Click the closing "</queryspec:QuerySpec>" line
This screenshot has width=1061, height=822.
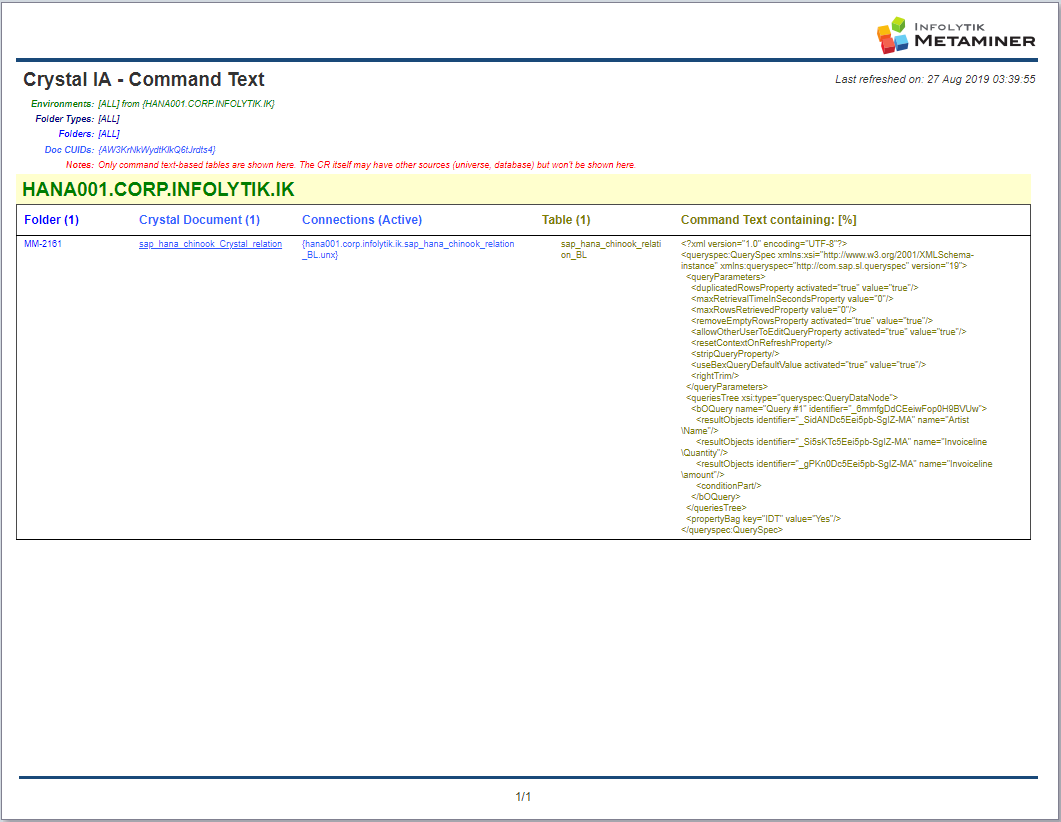click(x=731, y=530)
